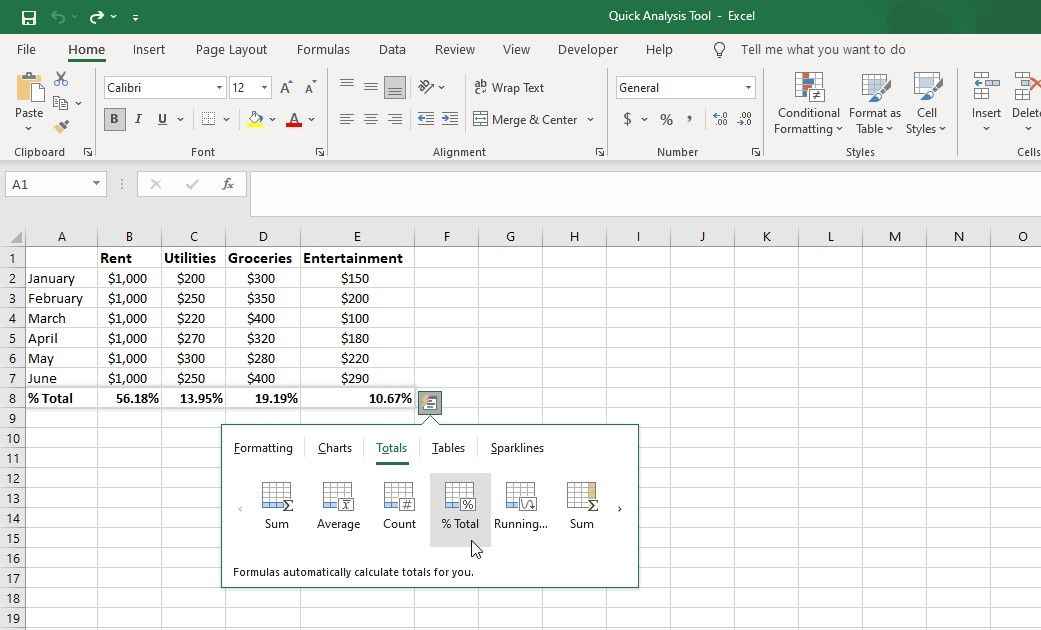This screenshot has width=1041, height=630.
Task: Apply the Count totals option
Action: 399,505
